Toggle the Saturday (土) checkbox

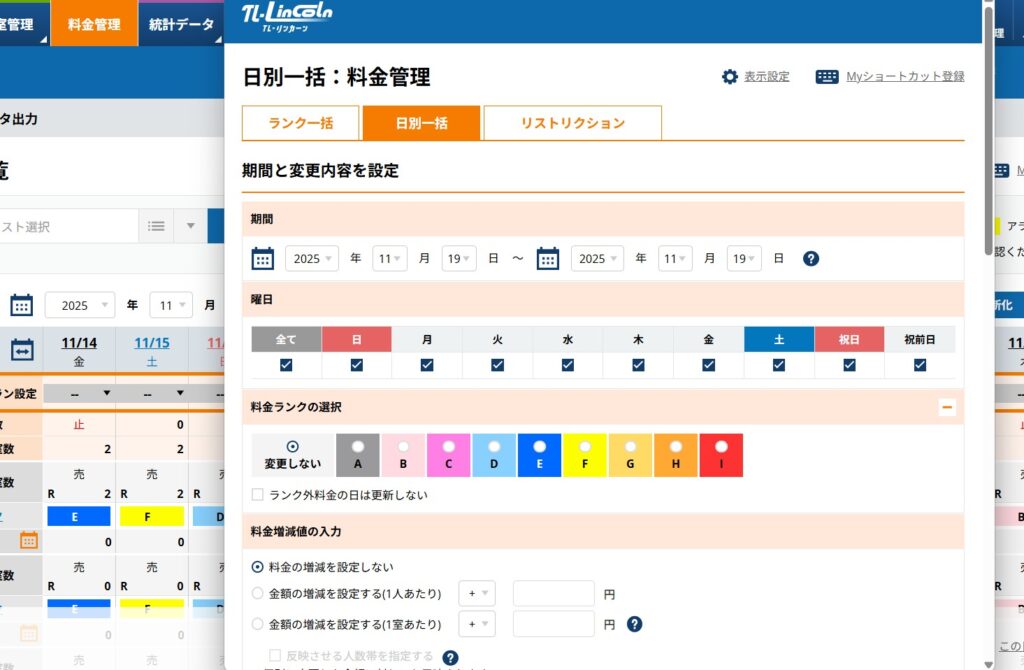pyautogui.click(x=779, y=365)
